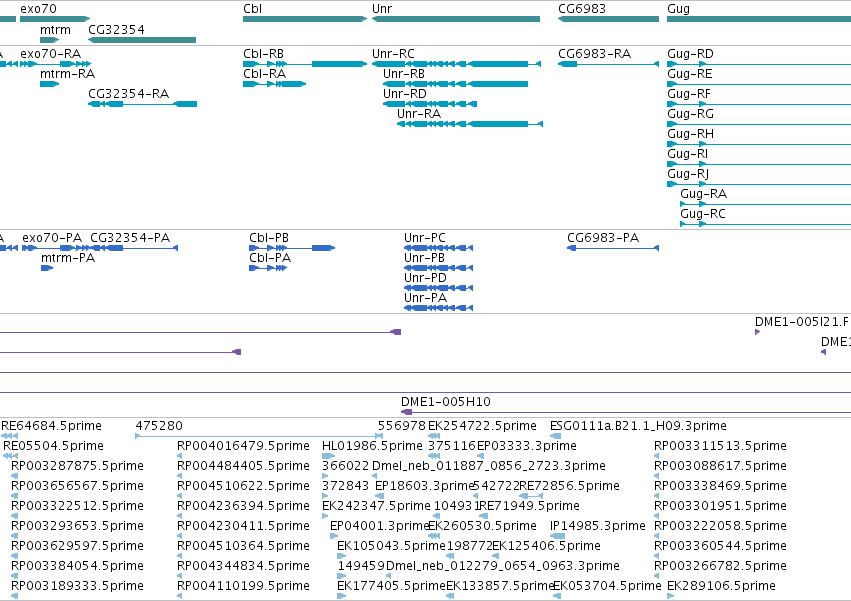Image resolution: width=851 pixels, height=601 pixels.
Task: Select the Unr-RD transcript label
Action: 405,94
